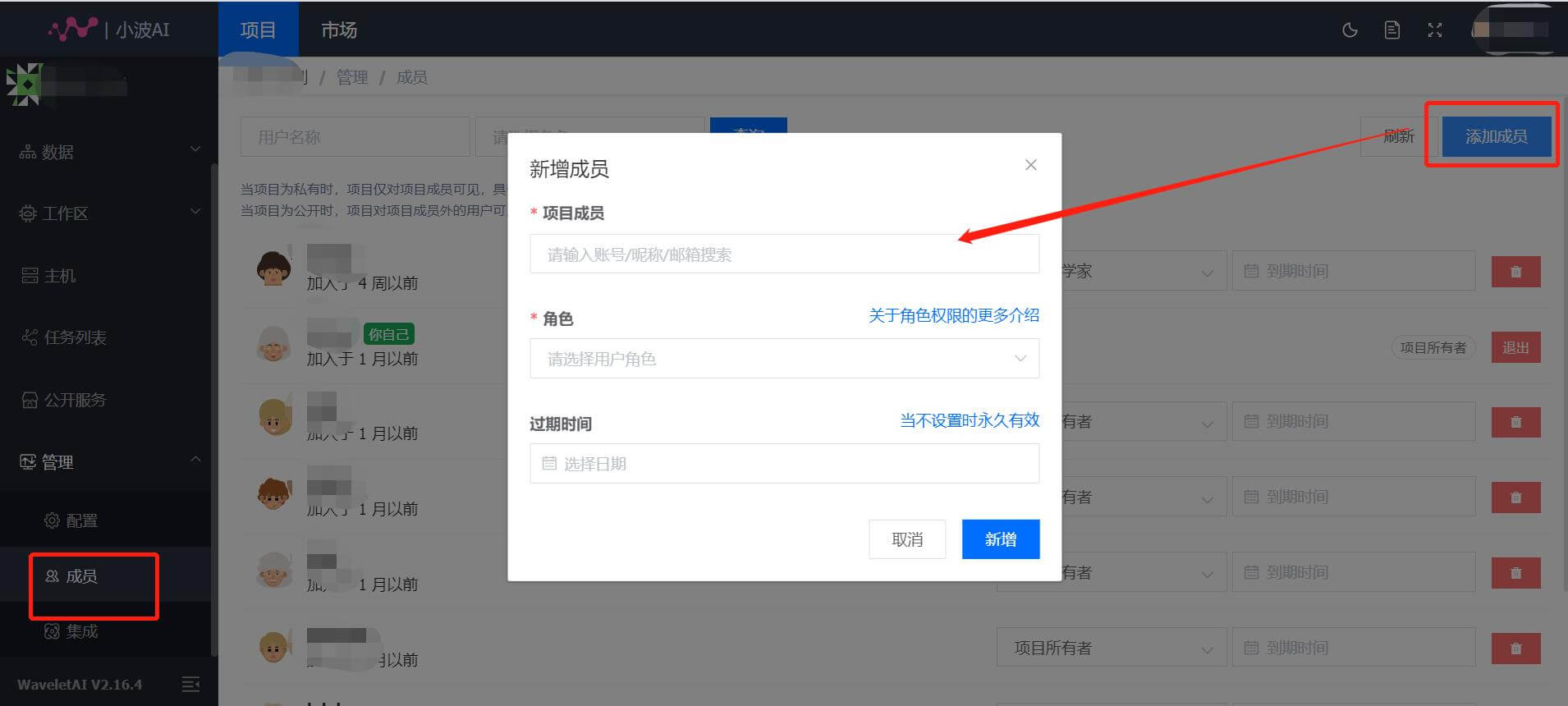Screen dimensions: 1568x706
Task: Open the document icon in top bar
Action: coord(1392,30)
